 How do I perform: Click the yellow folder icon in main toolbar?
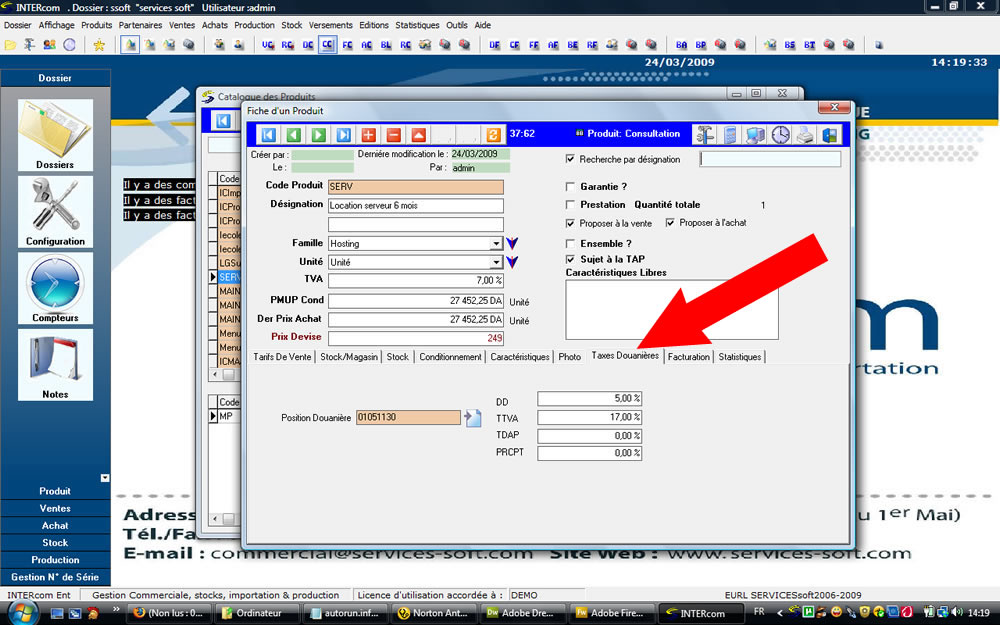tap(10, 45)
